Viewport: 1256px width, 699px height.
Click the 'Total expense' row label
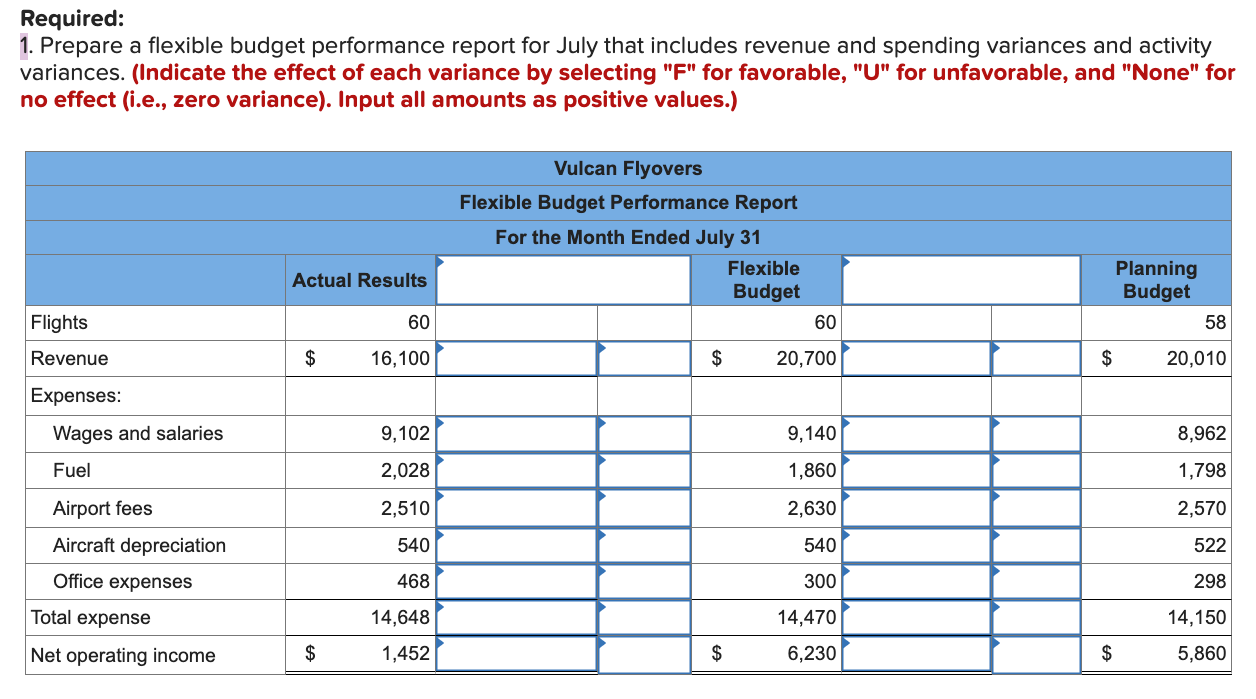coord(91,618)
